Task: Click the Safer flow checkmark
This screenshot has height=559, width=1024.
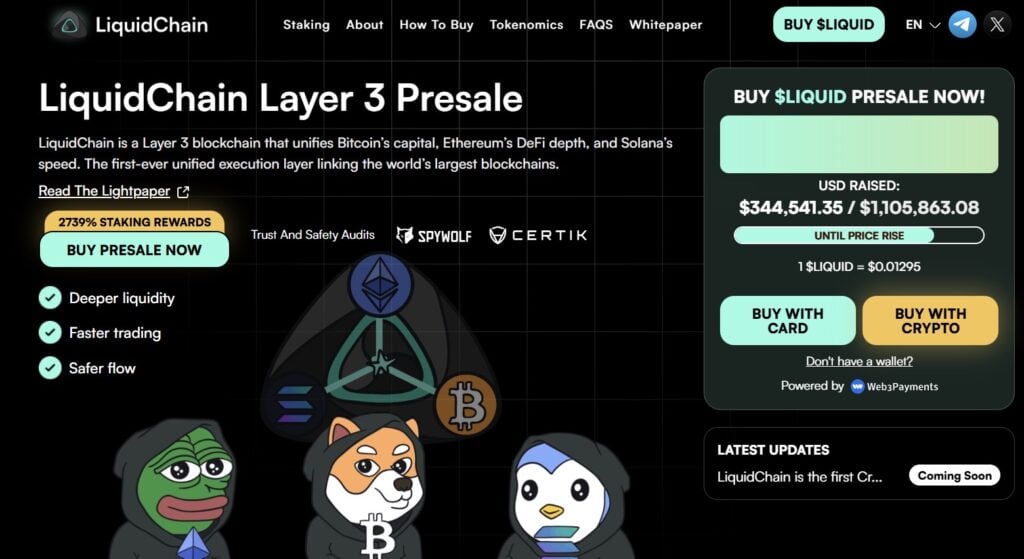Action: tap(50, 368)
